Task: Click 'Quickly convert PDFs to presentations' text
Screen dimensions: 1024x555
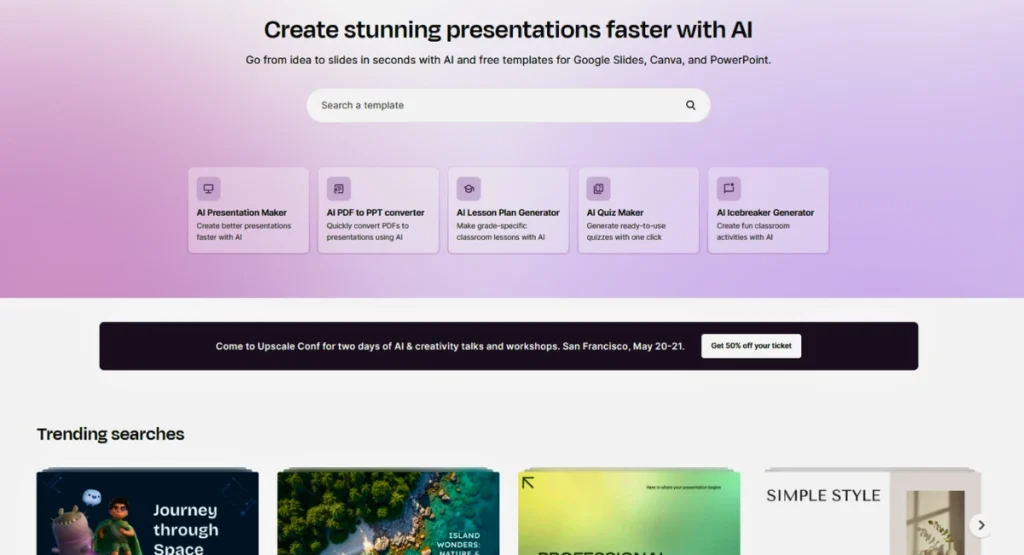Action: [x=368, y=232]
